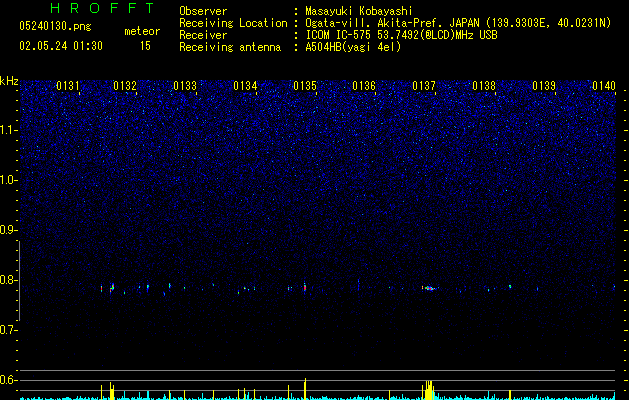Click the meteor echo cluster near 0137
Screen dimensions: 629x400
(x=430, y=288)
